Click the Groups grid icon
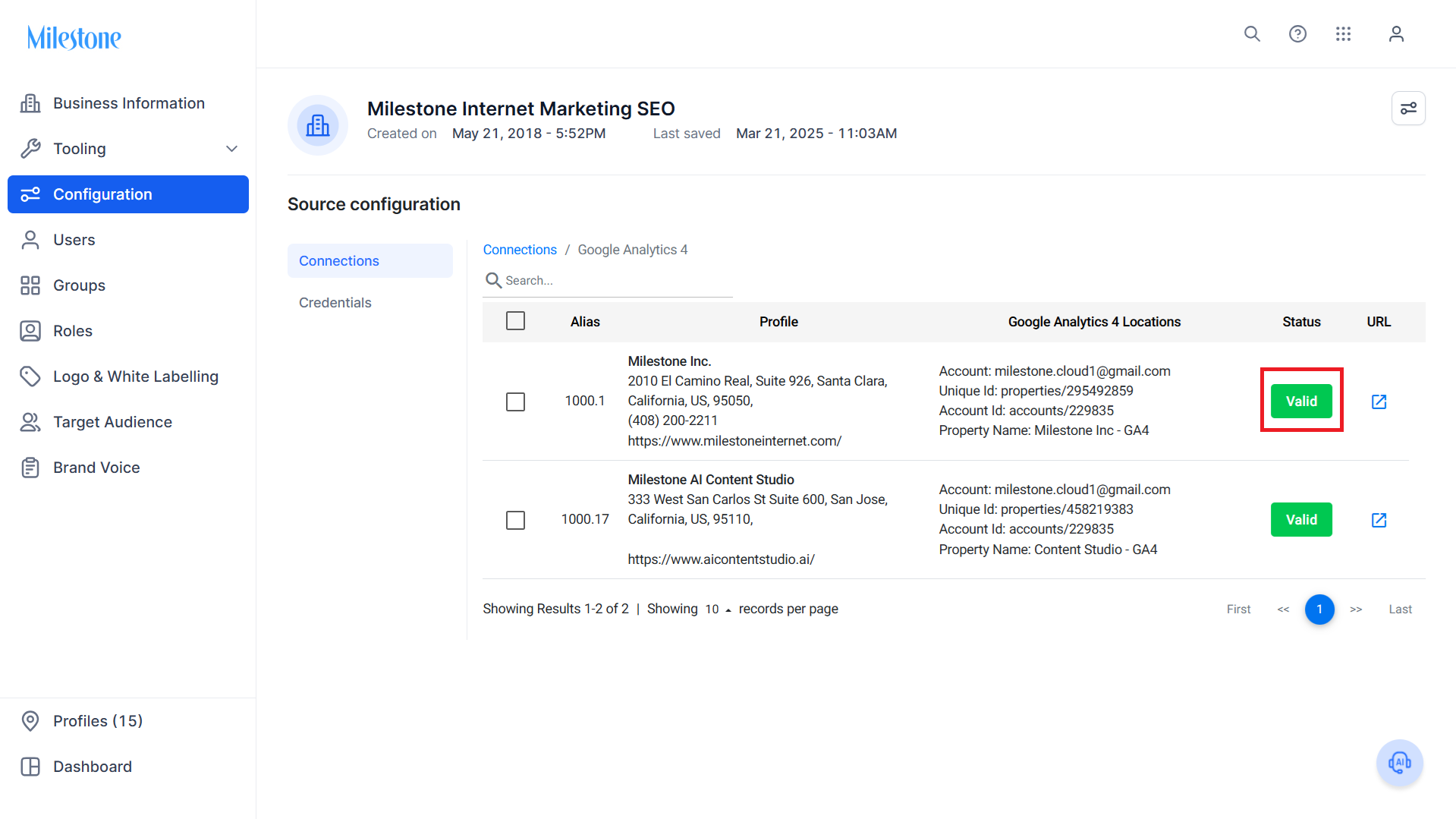 pyautogui.click(x=30, y=285)
